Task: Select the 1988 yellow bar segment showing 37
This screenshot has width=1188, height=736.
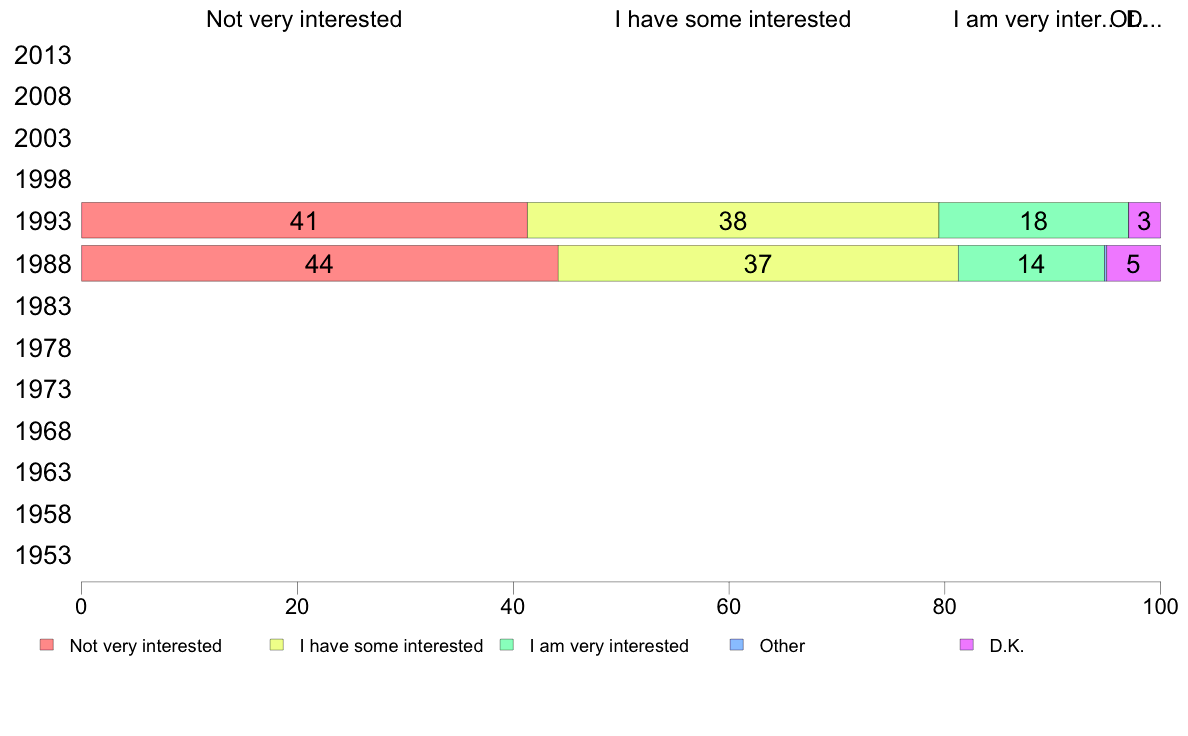Action: click(757, 264)
